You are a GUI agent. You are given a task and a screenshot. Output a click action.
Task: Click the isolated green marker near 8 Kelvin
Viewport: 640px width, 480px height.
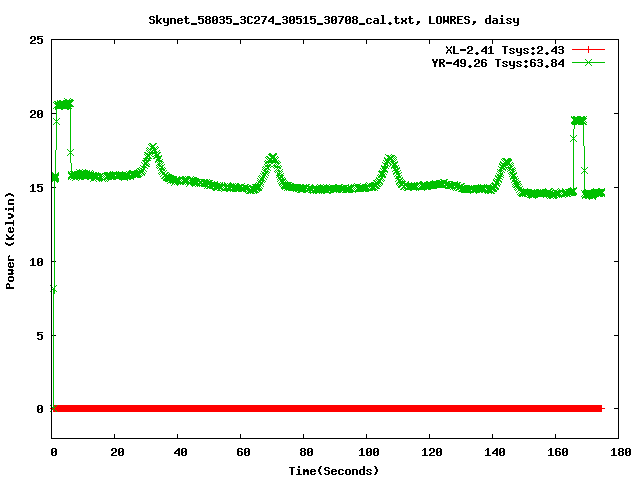[x=53, y=289]
